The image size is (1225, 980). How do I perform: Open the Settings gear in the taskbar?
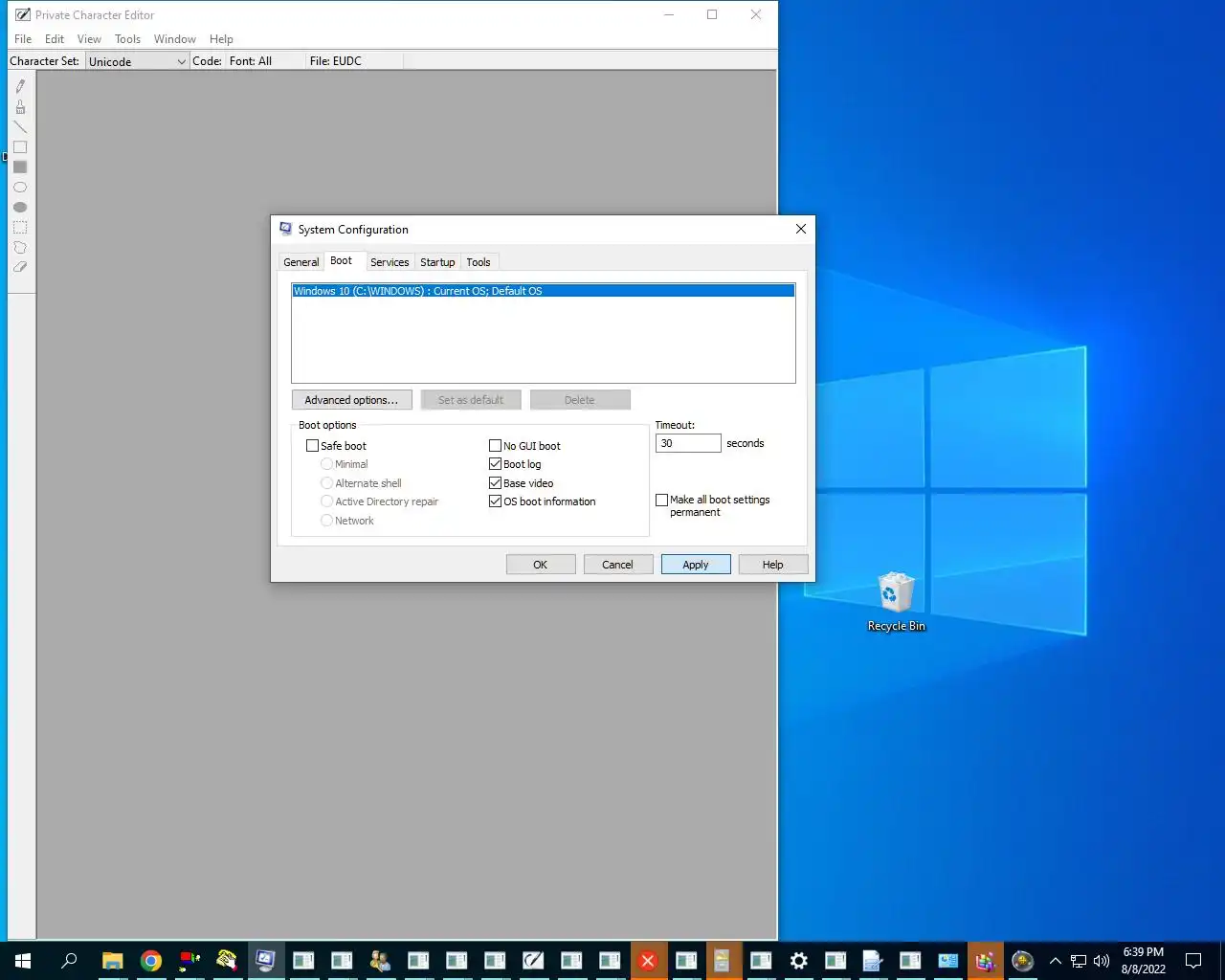pyautogui.click(x=799, y=961)
